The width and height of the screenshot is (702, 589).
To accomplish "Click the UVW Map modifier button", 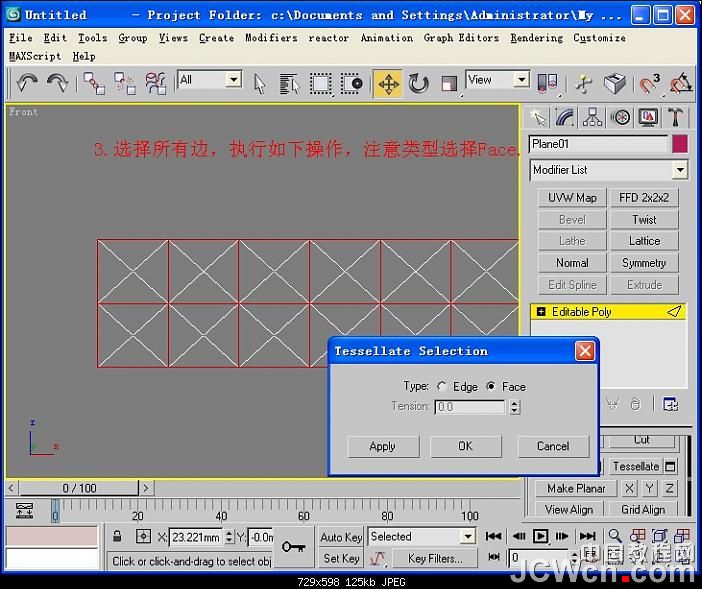I will tap(572, 197).
